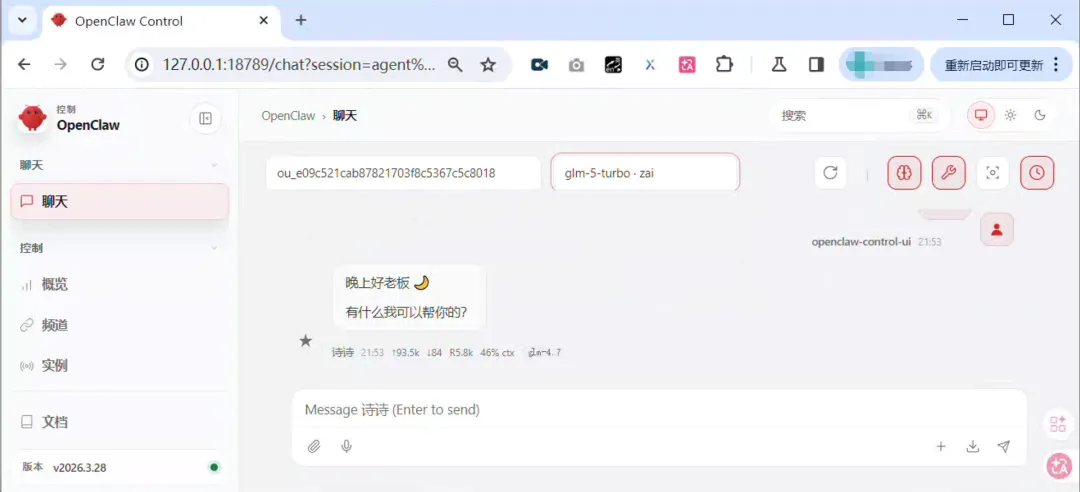Attach a file using the paperclip icon

click(x=314, y=447)
